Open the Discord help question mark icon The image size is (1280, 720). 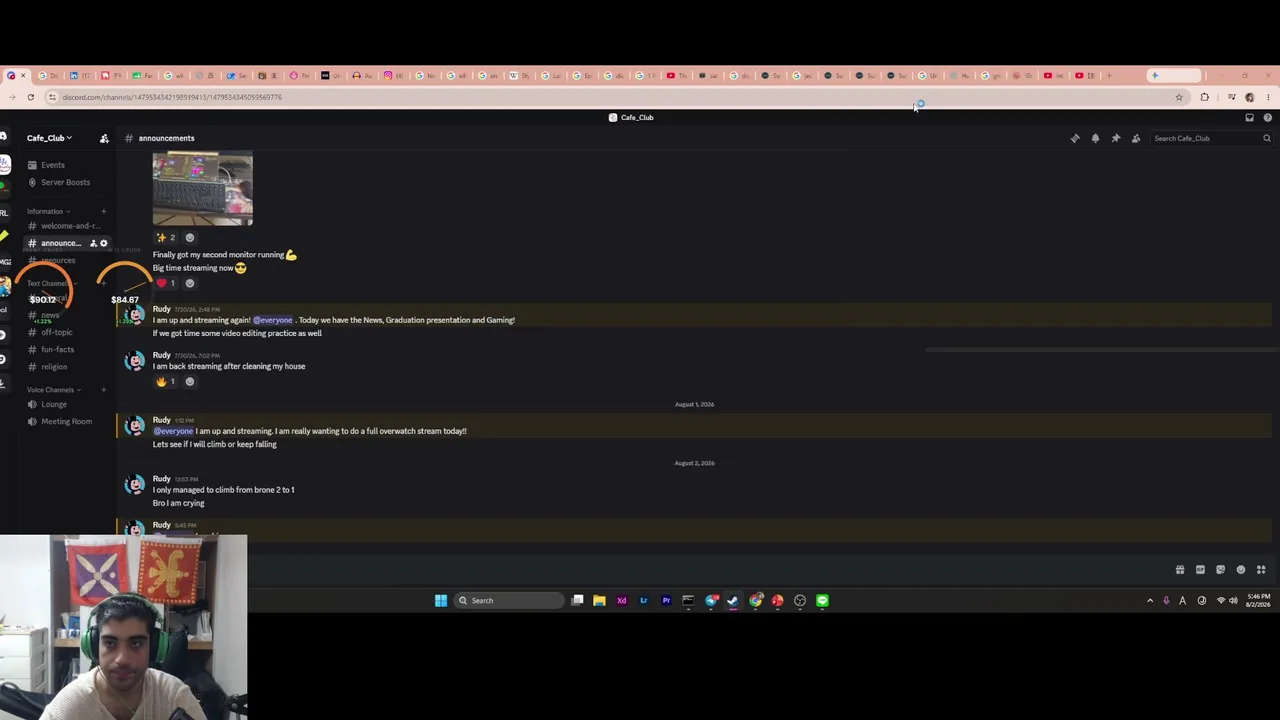[x=1267, y=117]
